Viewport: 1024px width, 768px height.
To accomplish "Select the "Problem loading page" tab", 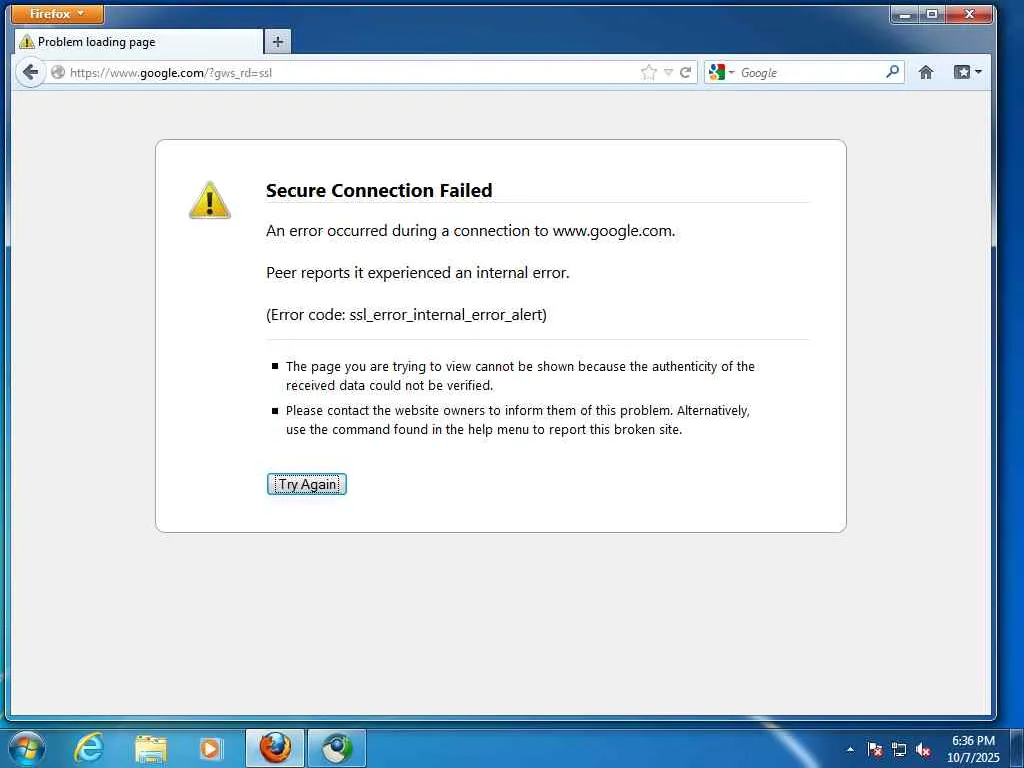I will tap(138, 42).
